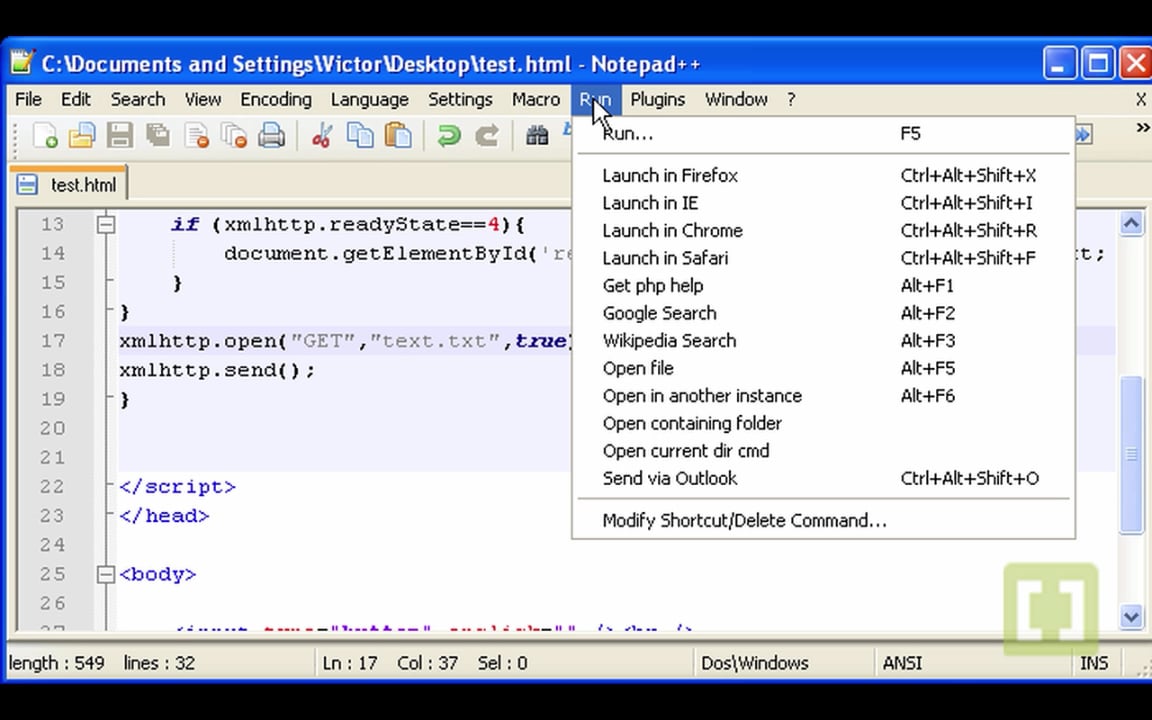Open the Encoding menu
Image resolution: width=1152 pixels, height=720 pixels.
275,99
